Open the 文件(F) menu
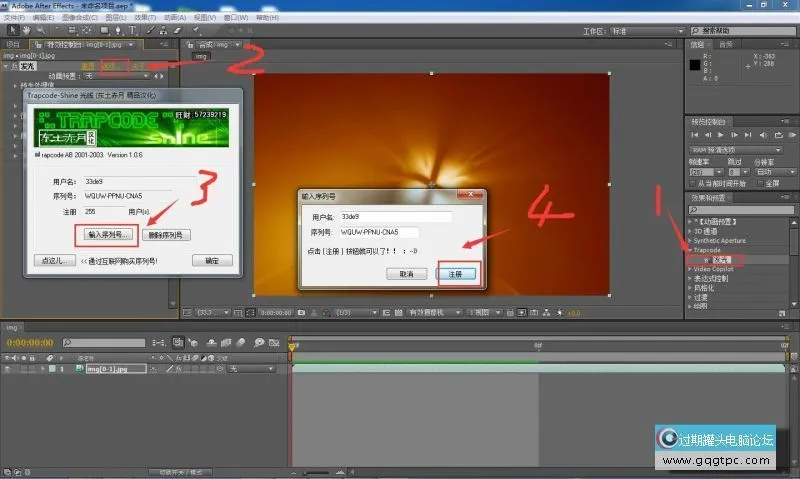800x479 pixels. point(14,18)
